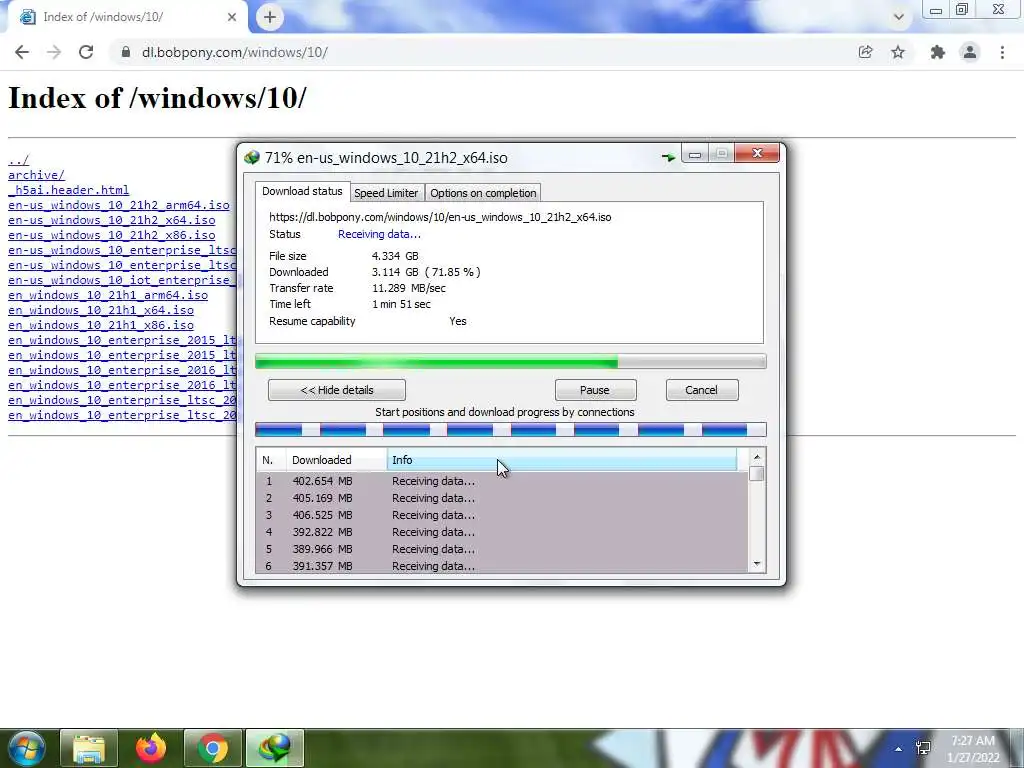This screenshot has width=1024, height=768.
Task: Click connection list scroll up arrow
Action: pyautogui.click(x=757, y=457)
